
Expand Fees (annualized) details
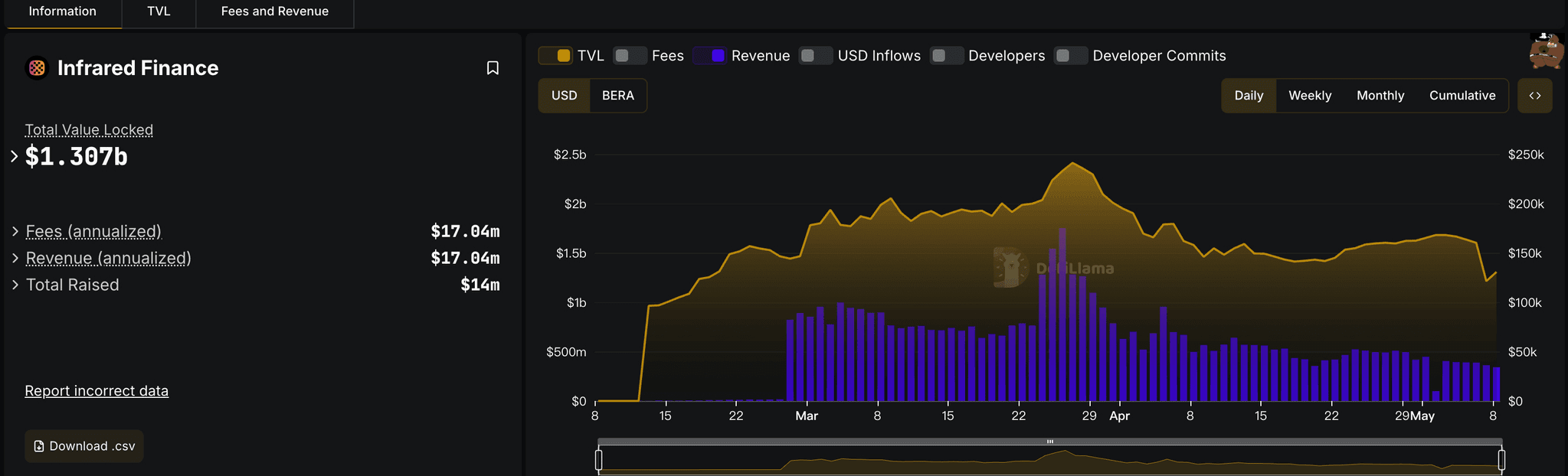(15, 231)
